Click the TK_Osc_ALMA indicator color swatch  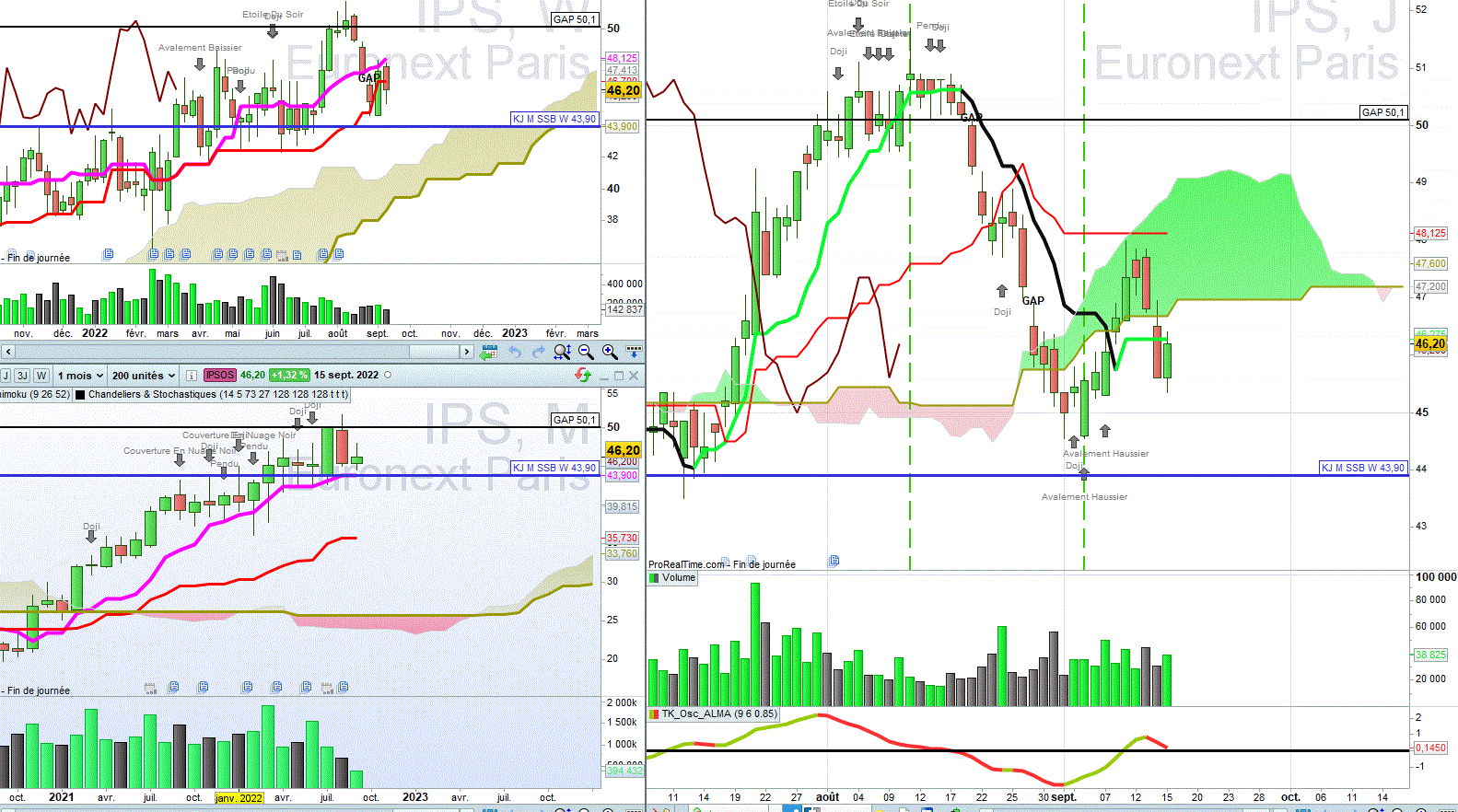[654, 713]
